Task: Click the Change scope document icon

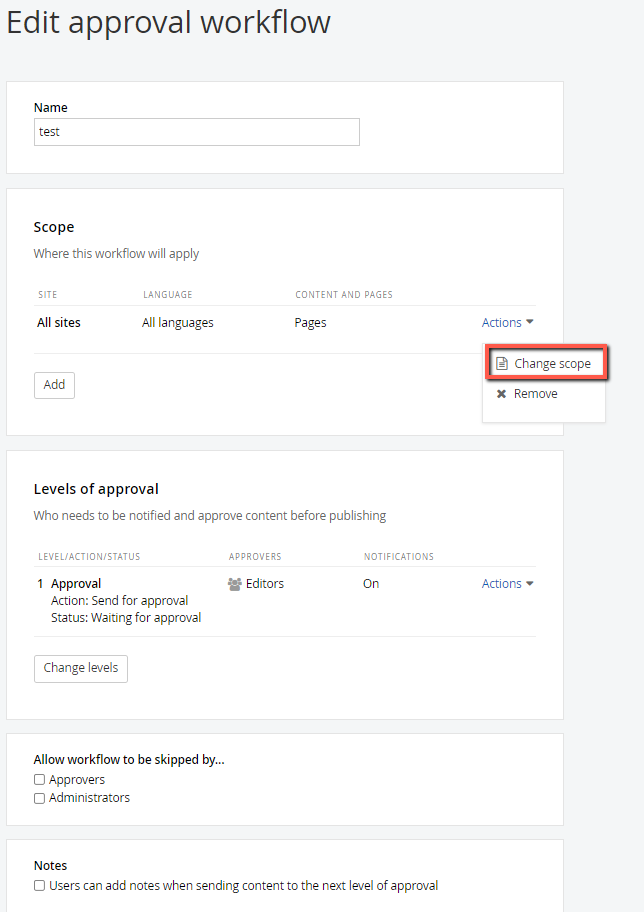Action: tap(501, 364)
